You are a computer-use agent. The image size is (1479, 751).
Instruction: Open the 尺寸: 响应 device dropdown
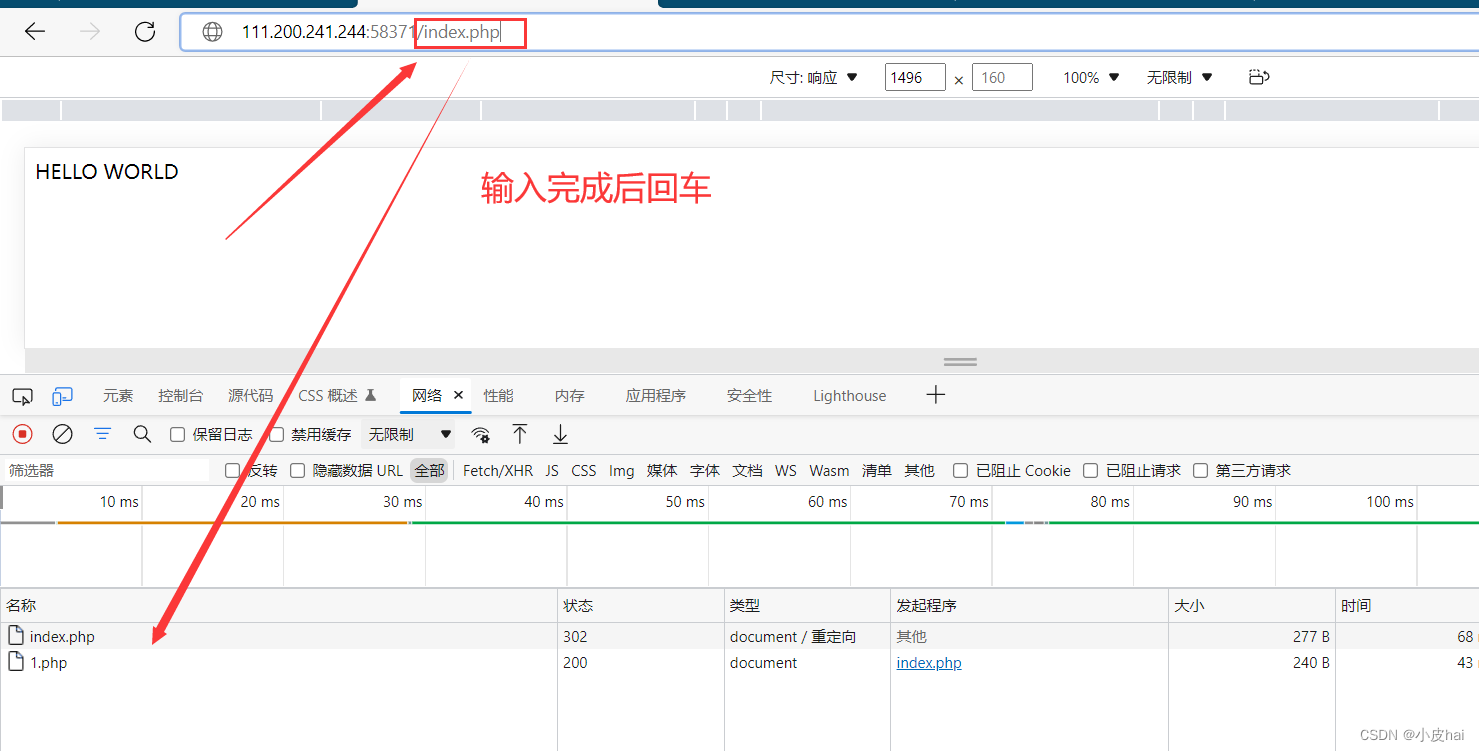coord(814,77)
